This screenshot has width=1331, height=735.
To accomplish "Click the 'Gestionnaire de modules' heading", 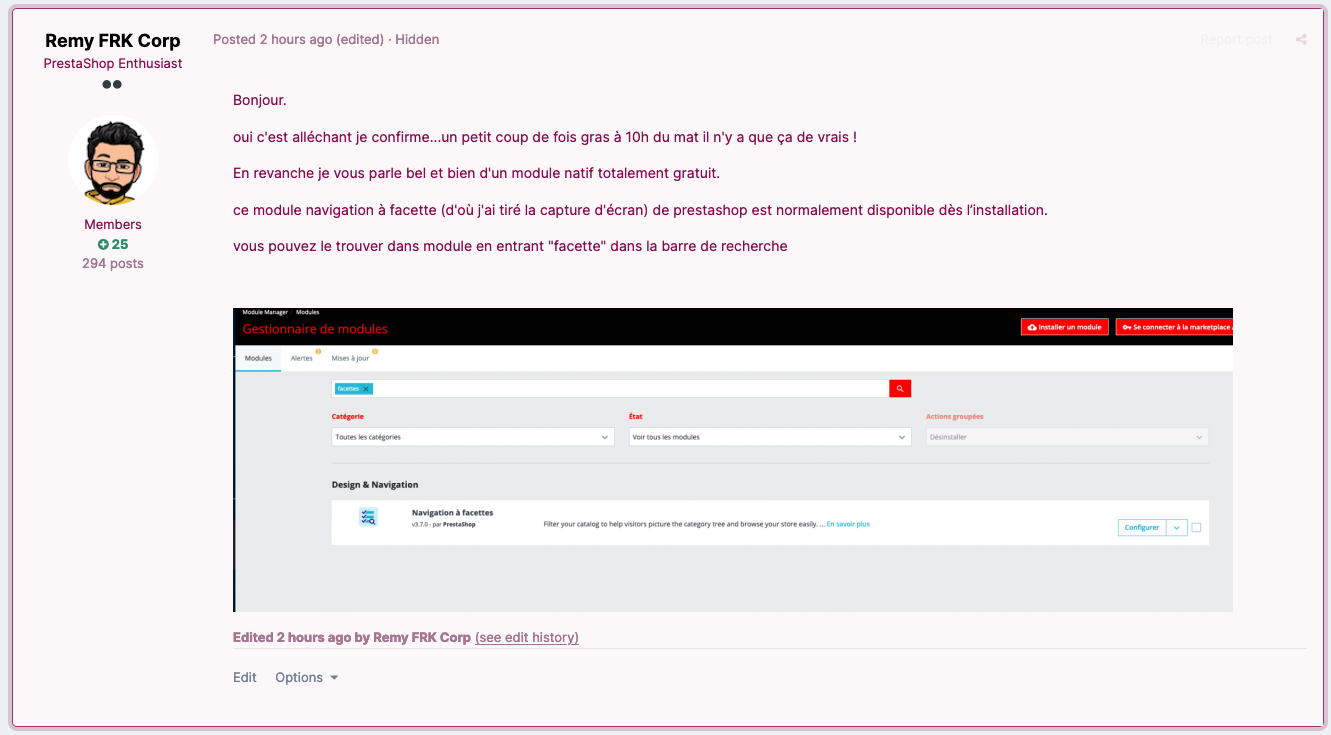I will click(315, 329).
